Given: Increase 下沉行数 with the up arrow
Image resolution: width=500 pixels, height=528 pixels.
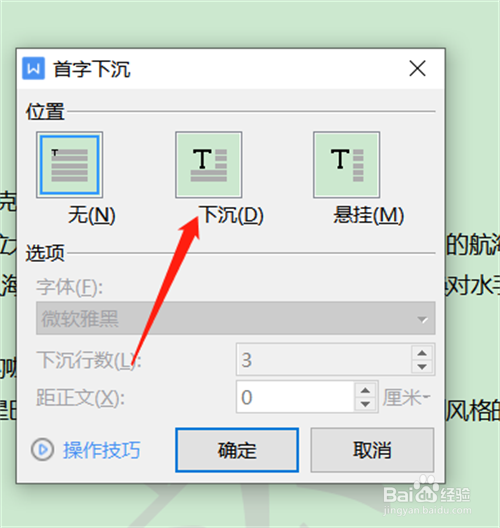Looking at the screenshot, I should [422, 353].
